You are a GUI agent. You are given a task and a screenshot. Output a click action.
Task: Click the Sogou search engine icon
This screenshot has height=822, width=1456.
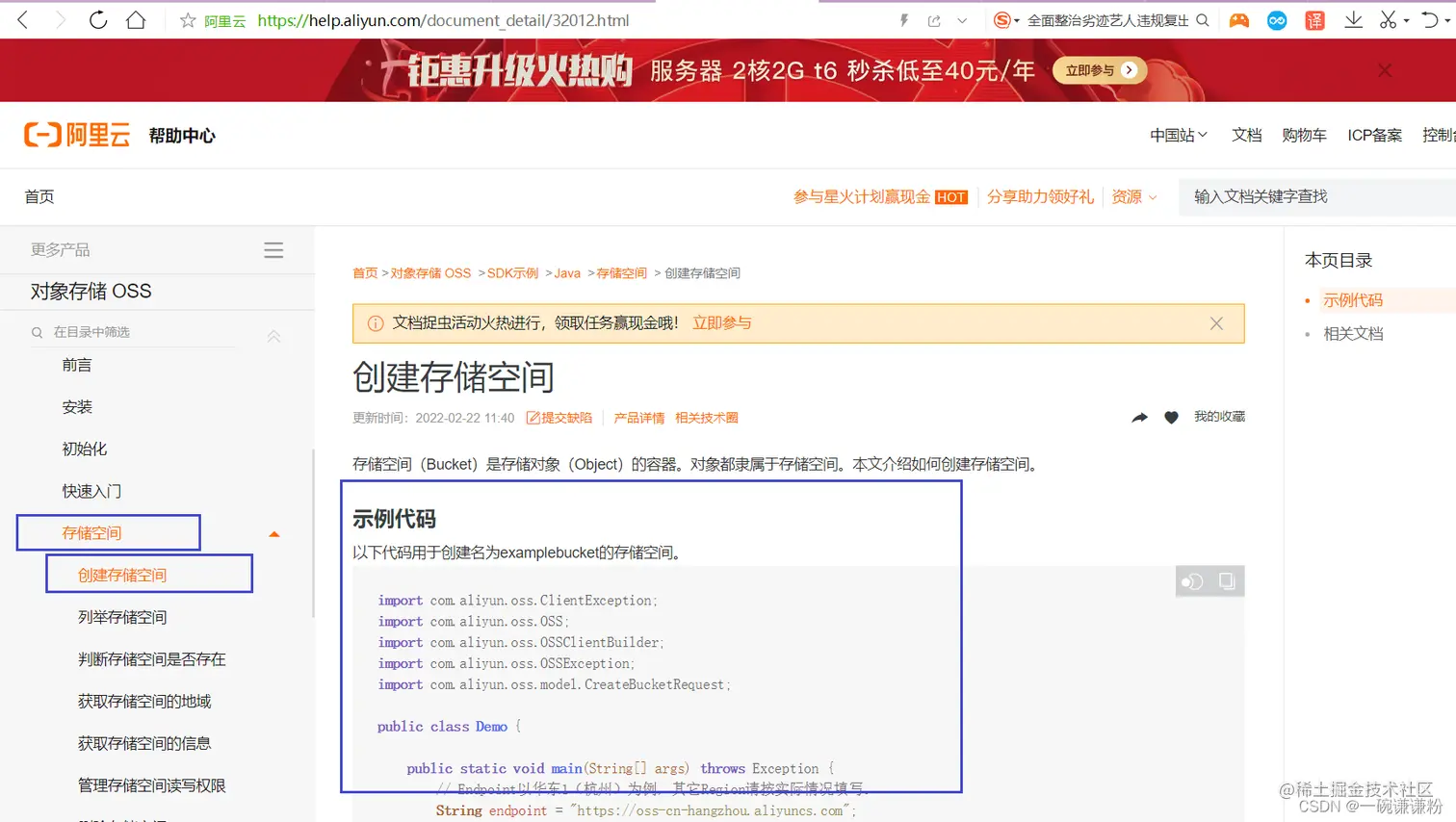coord(1002,20)
